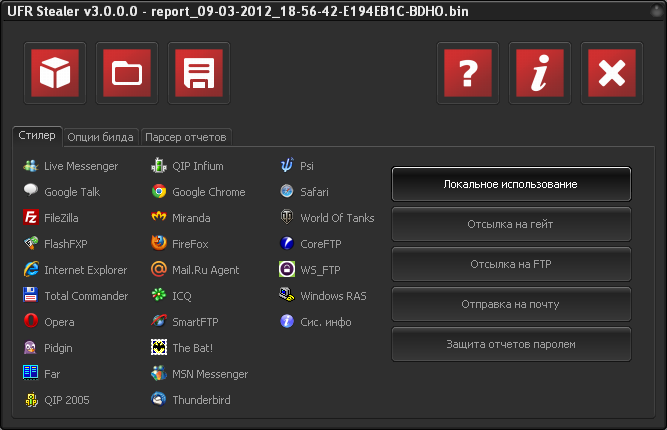
Task: Toggle the Google Talk entry
Action: coord(62,192)
